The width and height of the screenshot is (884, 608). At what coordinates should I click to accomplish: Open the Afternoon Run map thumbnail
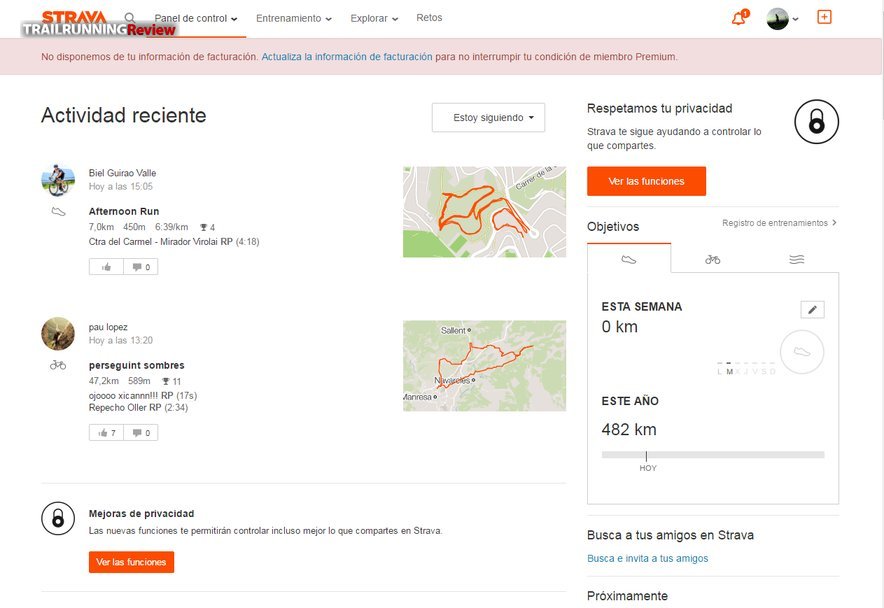484,212
